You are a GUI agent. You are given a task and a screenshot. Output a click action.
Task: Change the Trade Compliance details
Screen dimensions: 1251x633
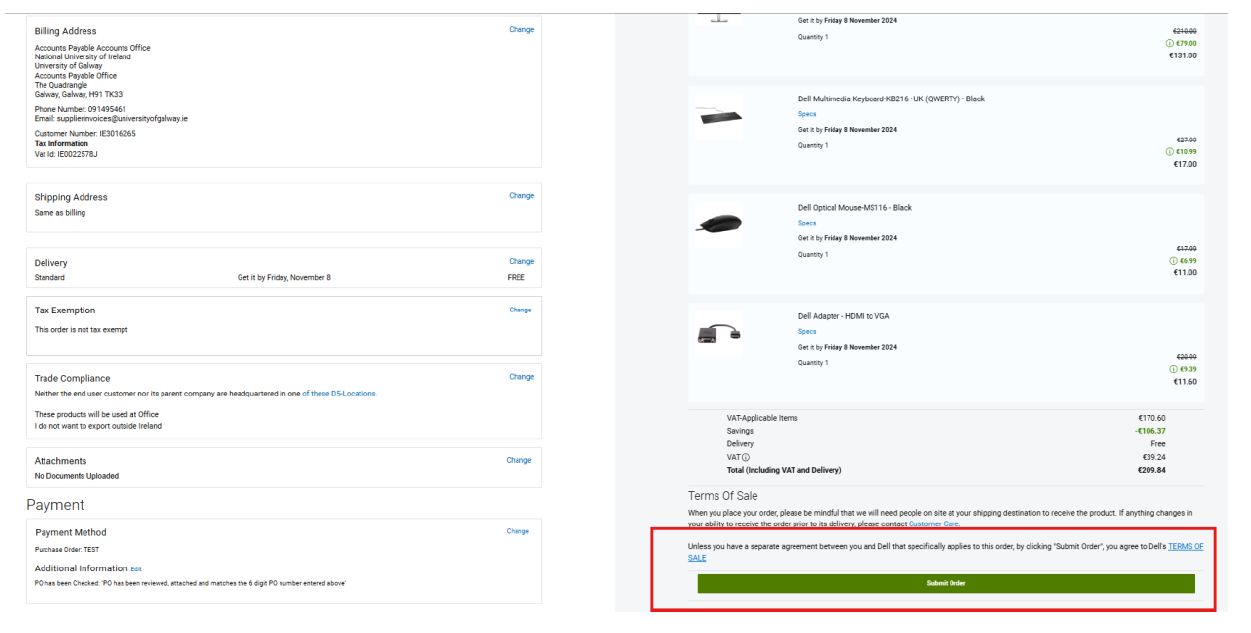point(521,377)
